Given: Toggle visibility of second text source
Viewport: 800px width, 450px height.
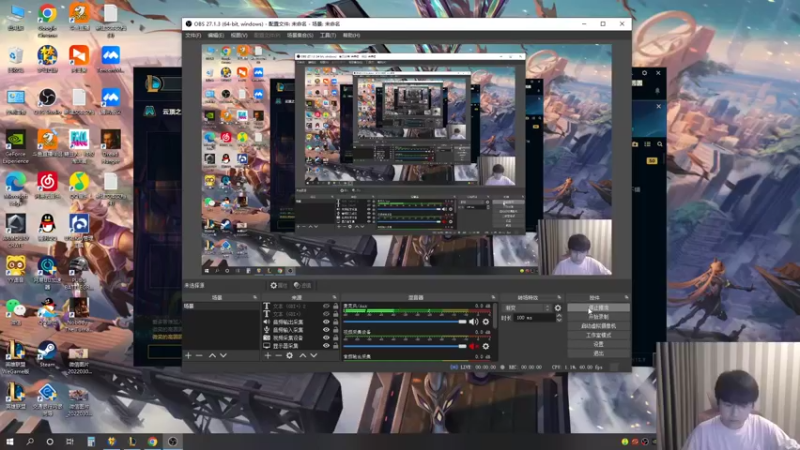Looking at the screenshot, I should click(x=326, y=314).
